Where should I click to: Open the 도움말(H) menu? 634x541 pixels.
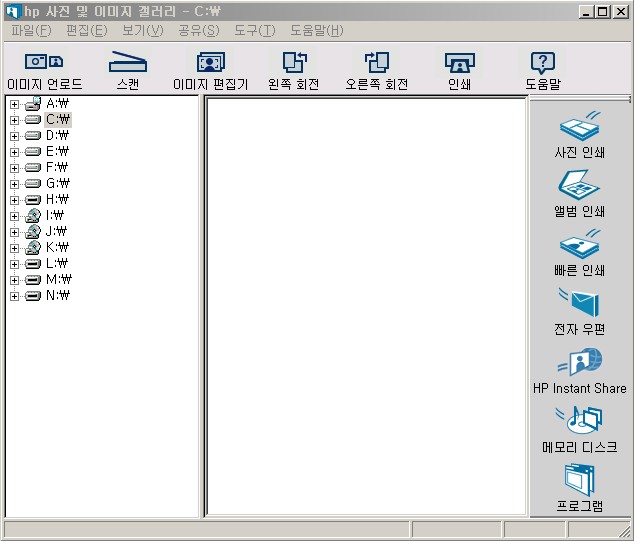(317, 30)
